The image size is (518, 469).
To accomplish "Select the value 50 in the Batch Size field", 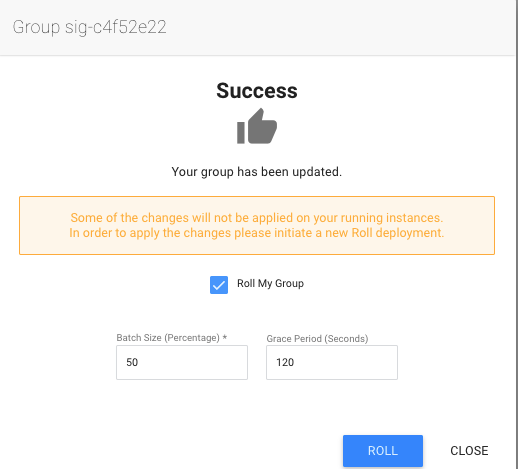I will tap(132, 362).
